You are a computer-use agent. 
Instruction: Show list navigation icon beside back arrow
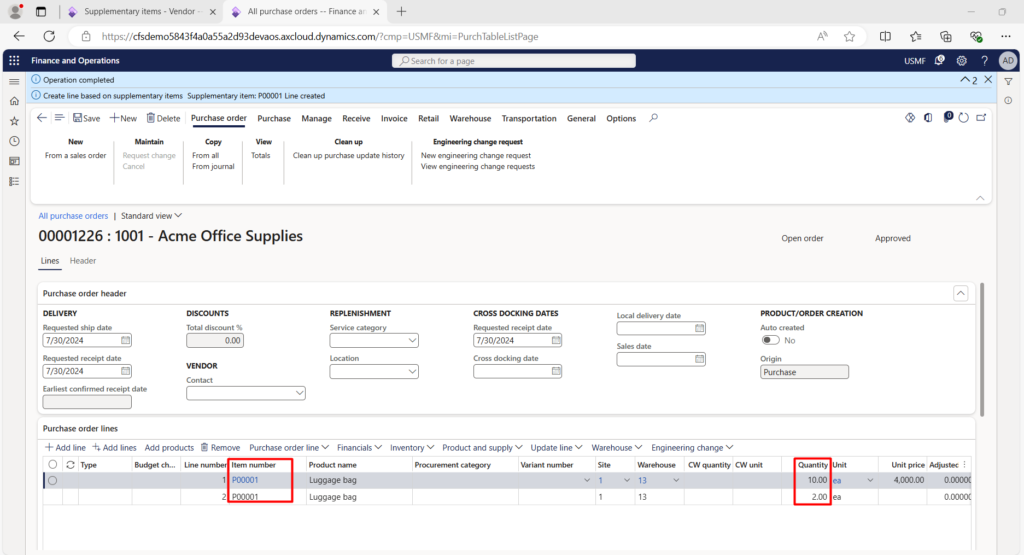pos(59,118)
